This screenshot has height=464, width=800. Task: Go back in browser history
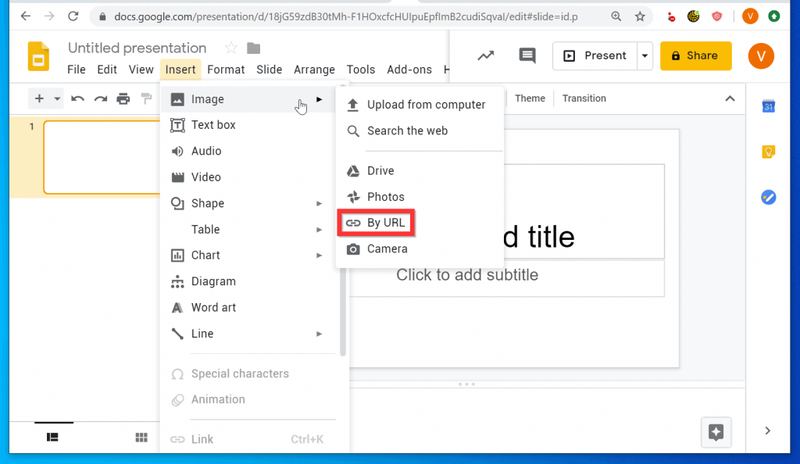[x=26, y=16]
